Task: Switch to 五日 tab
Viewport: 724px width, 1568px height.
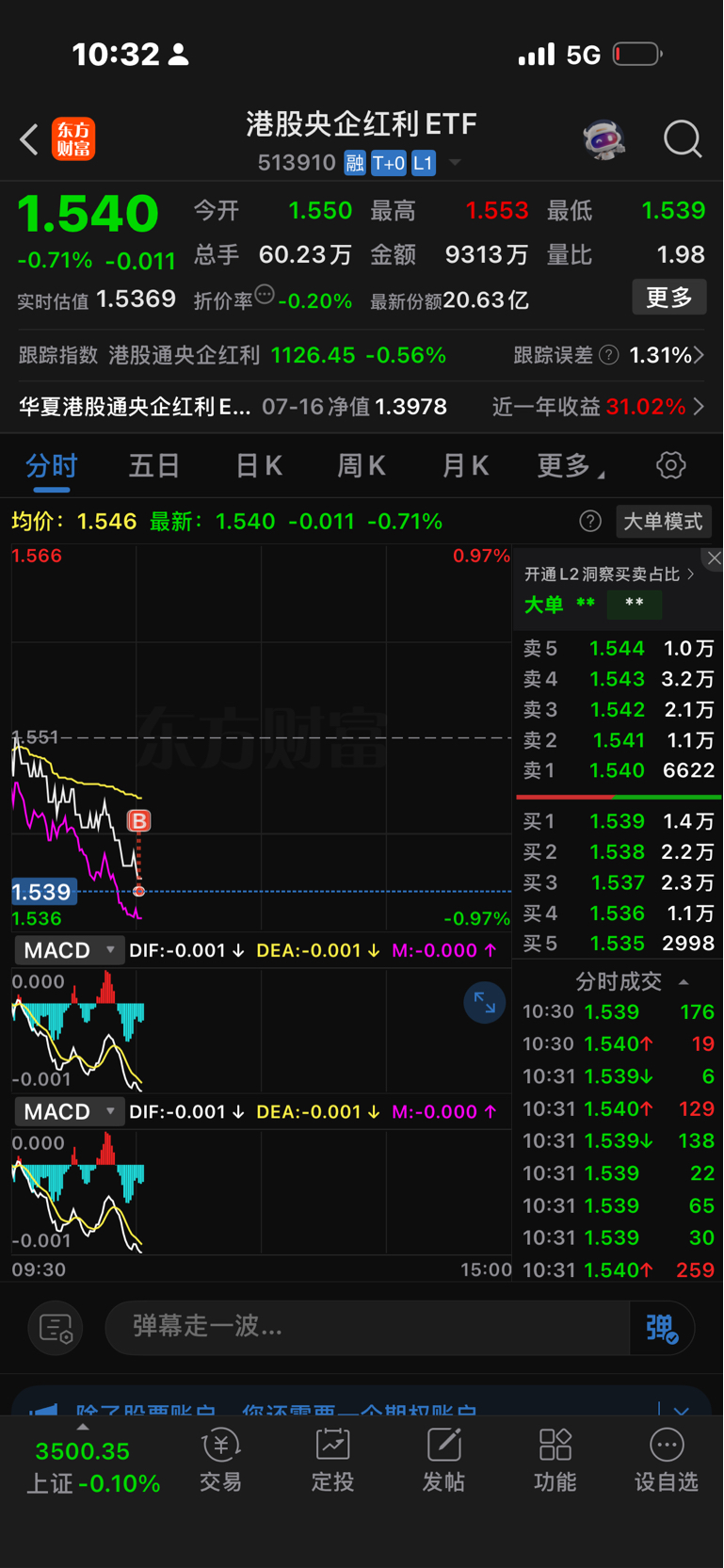Action: (154, 465)
